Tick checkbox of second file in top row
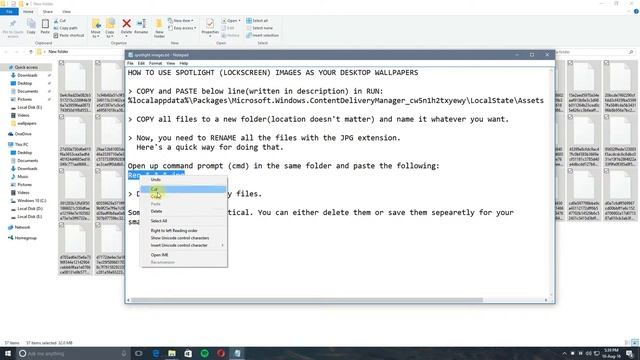This screenshot has width=640, height=360. [x=98, y=63]
